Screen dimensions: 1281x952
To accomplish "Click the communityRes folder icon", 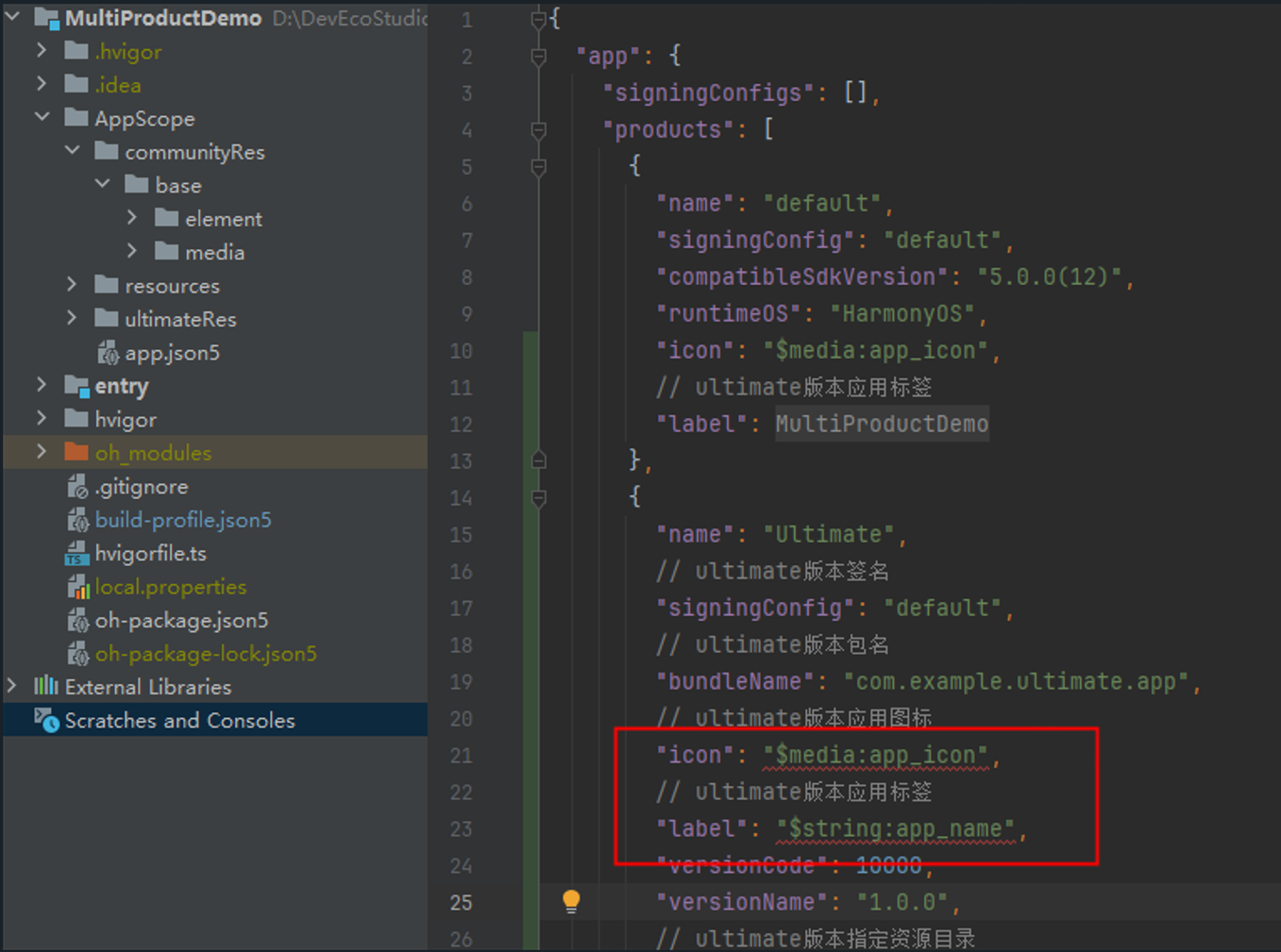I will (x=107, y=151).
